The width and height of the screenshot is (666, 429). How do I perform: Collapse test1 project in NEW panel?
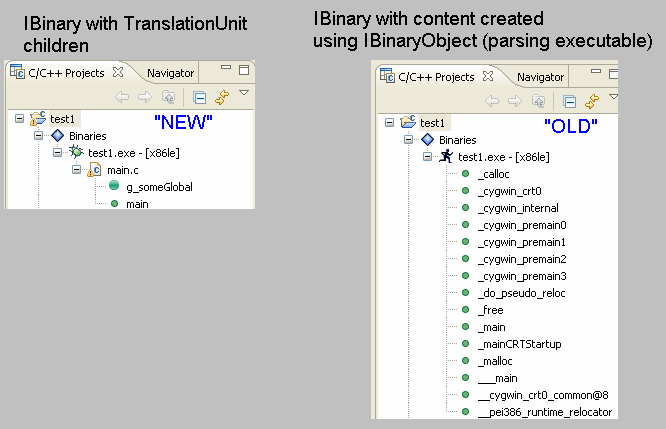(20, 119)
